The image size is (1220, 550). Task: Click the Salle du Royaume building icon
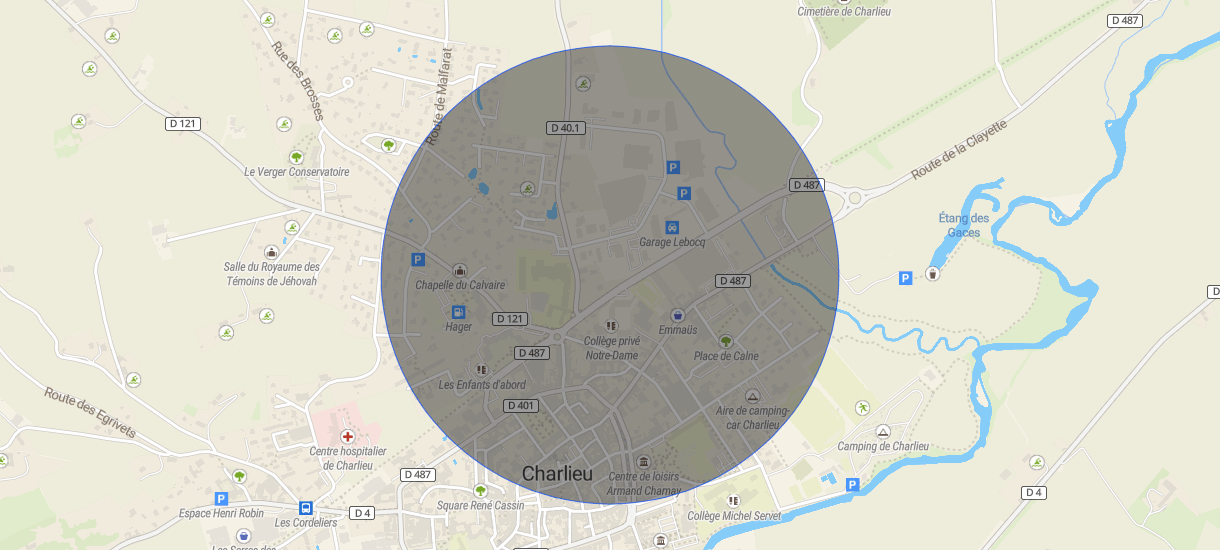[x=271, y=251]
